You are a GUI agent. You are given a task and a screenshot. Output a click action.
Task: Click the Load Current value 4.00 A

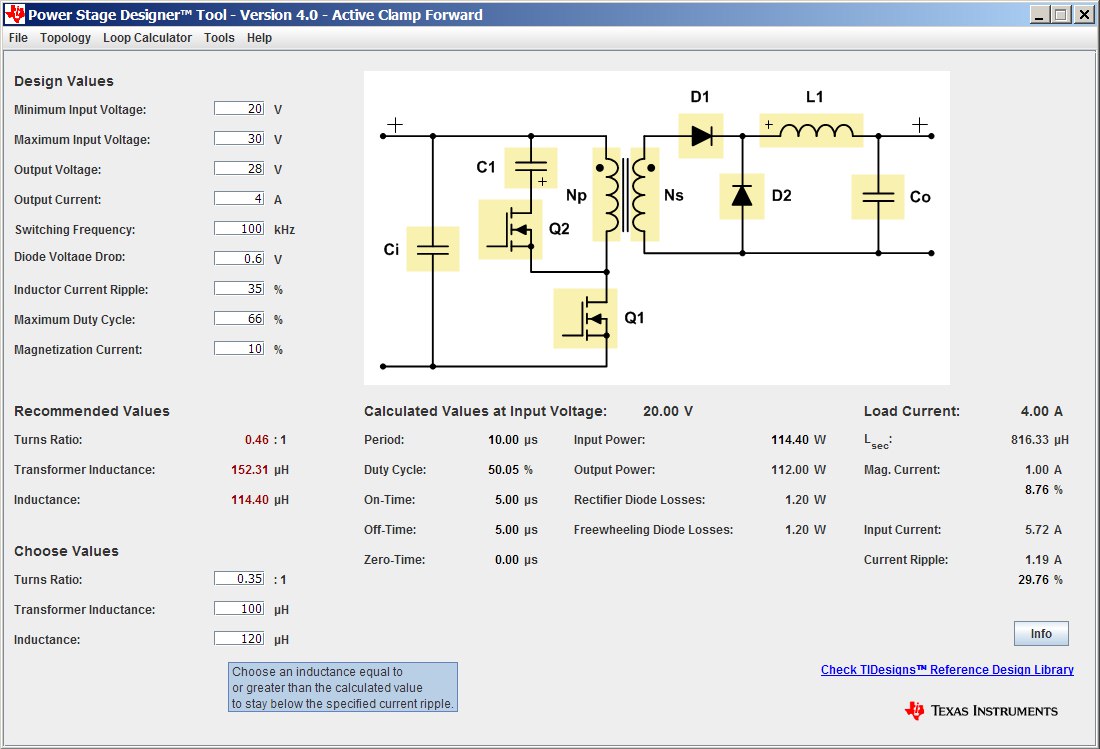(1042, 411)
